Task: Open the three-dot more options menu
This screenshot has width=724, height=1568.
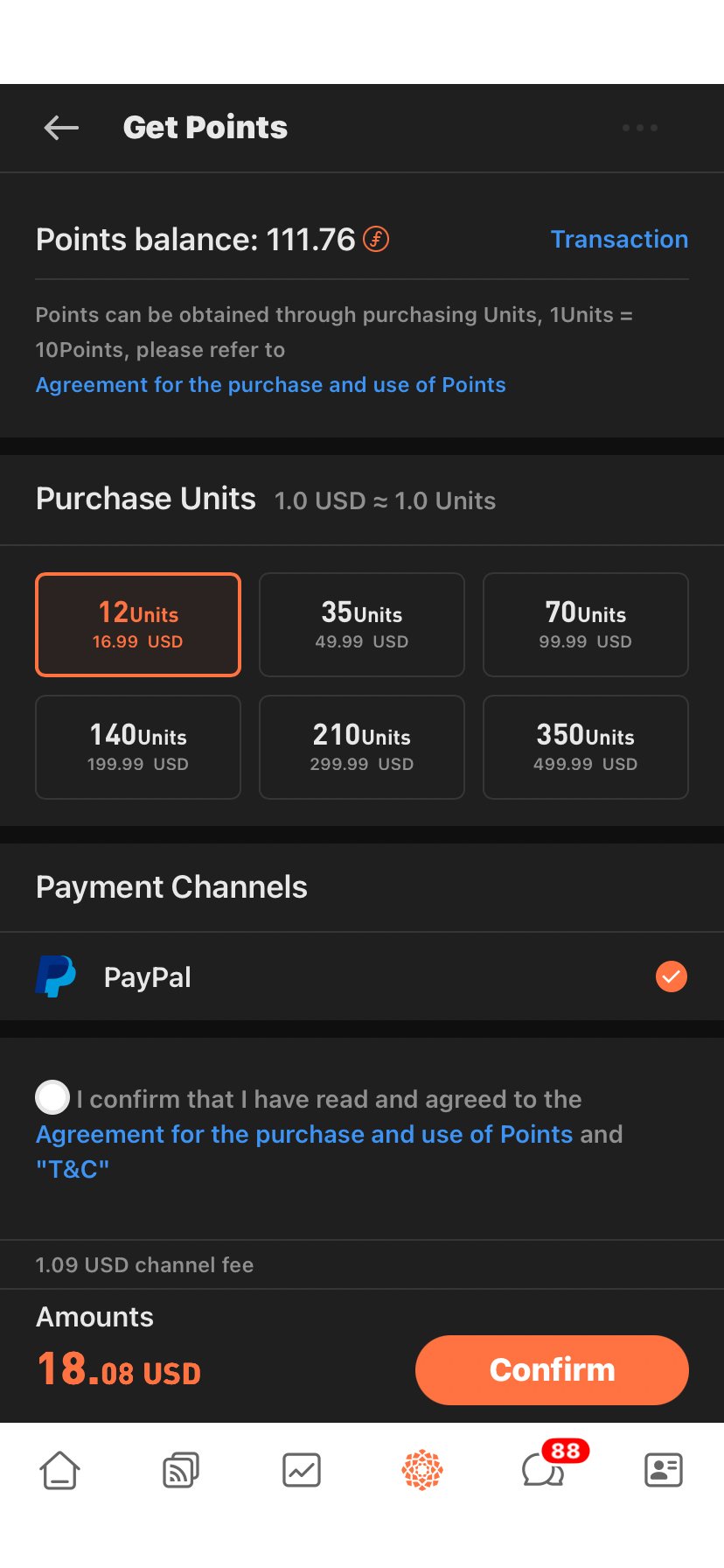Action: [640, 128]
